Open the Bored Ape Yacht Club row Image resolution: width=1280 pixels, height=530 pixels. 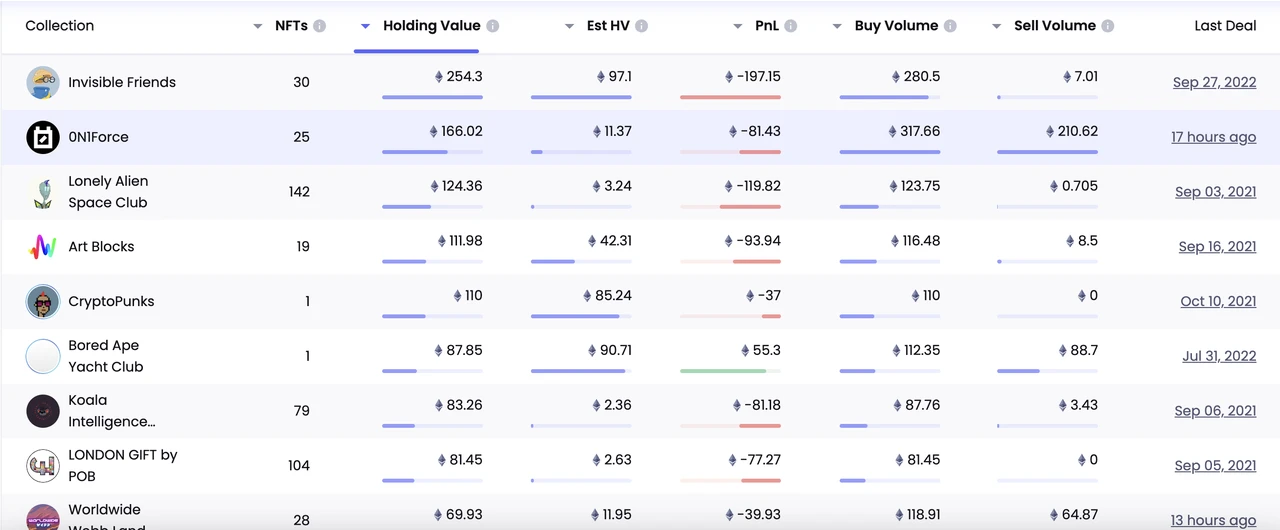[640, 356]
